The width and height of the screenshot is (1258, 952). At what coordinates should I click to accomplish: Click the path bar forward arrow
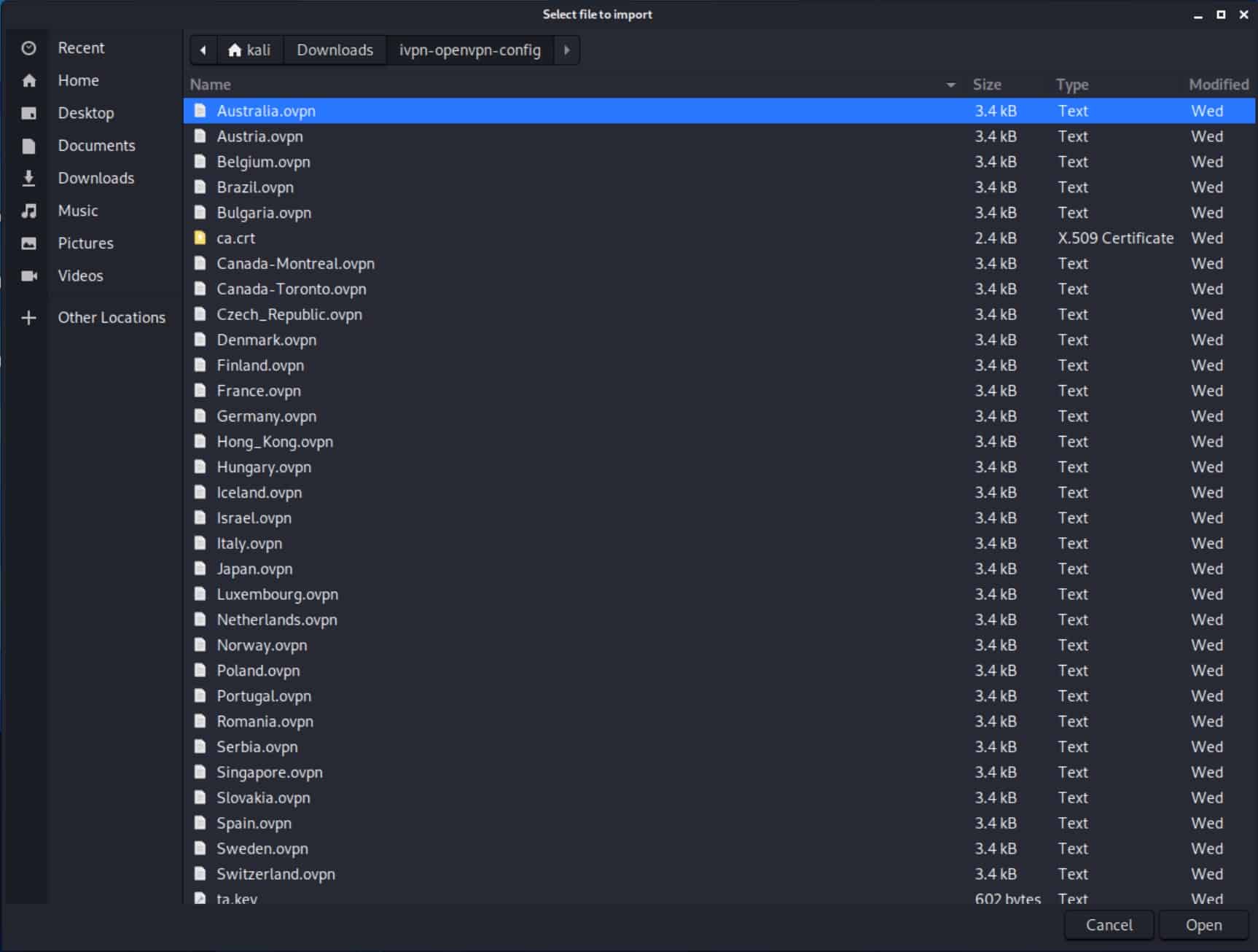[x=566, y=50]
